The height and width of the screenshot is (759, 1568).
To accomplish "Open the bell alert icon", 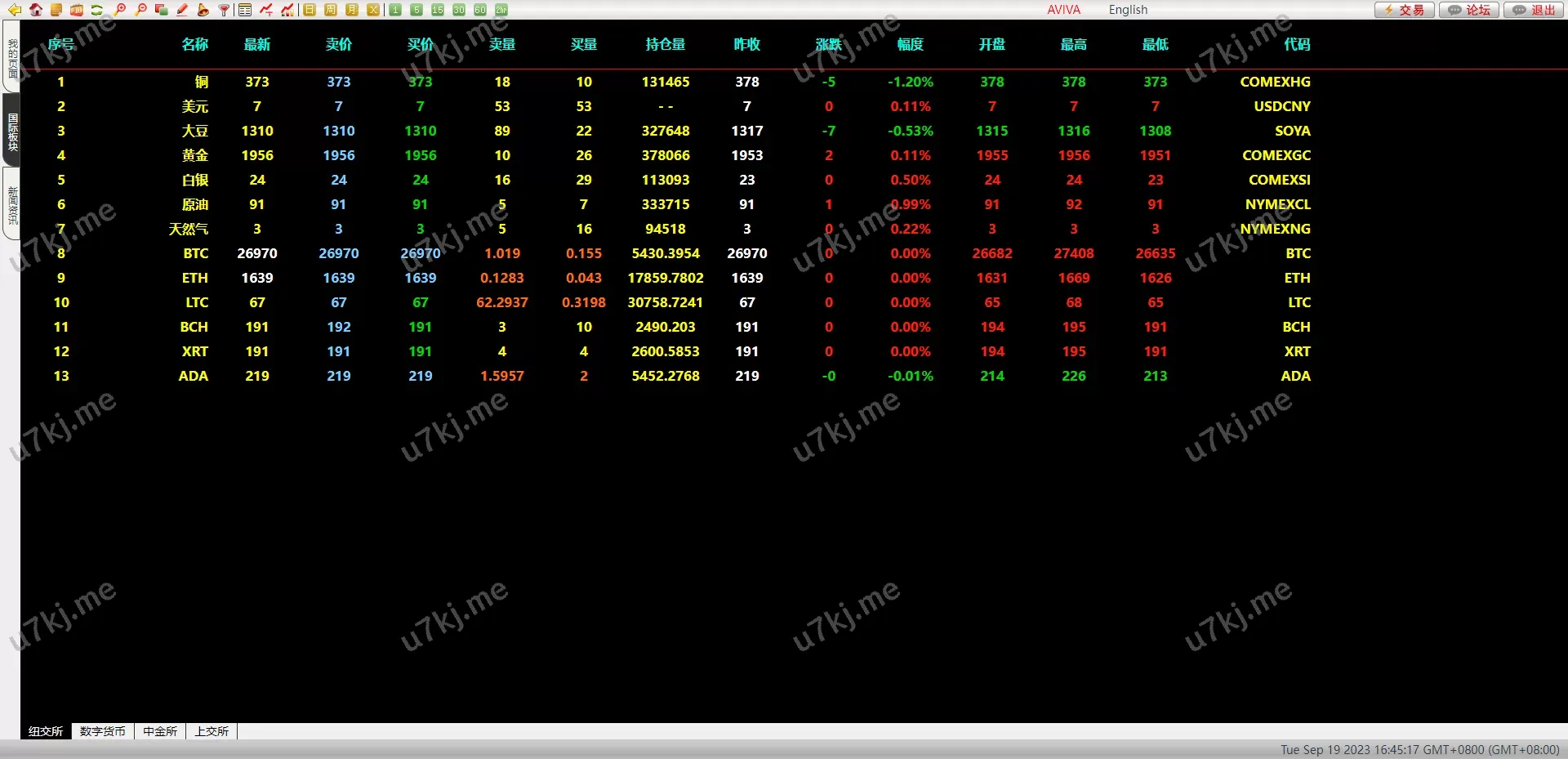I will click(x=203, y=10).
